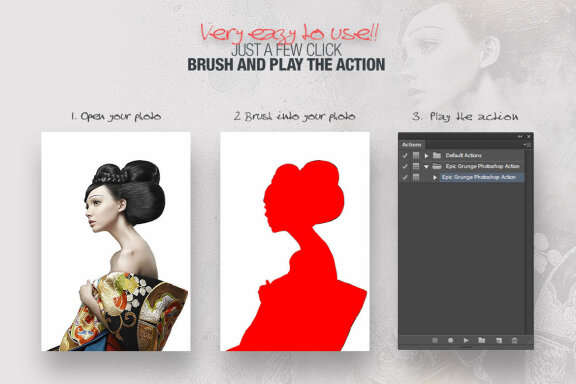Open the Actions panel flyout menu

pyautogui.click(x=527, y=145)
